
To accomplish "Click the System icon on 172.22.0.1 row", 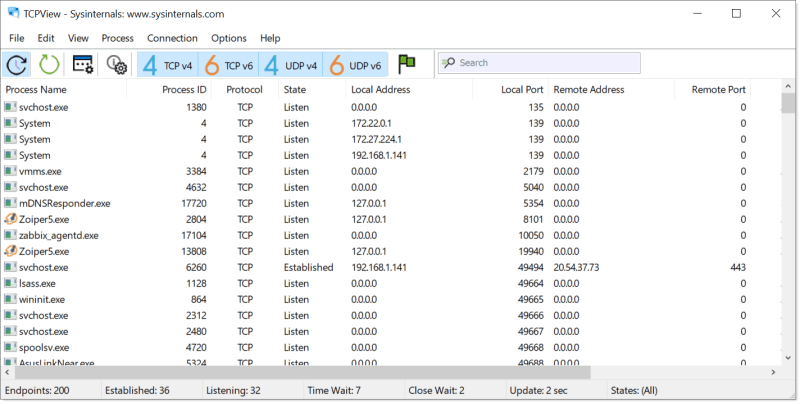I will pos(10,123).
